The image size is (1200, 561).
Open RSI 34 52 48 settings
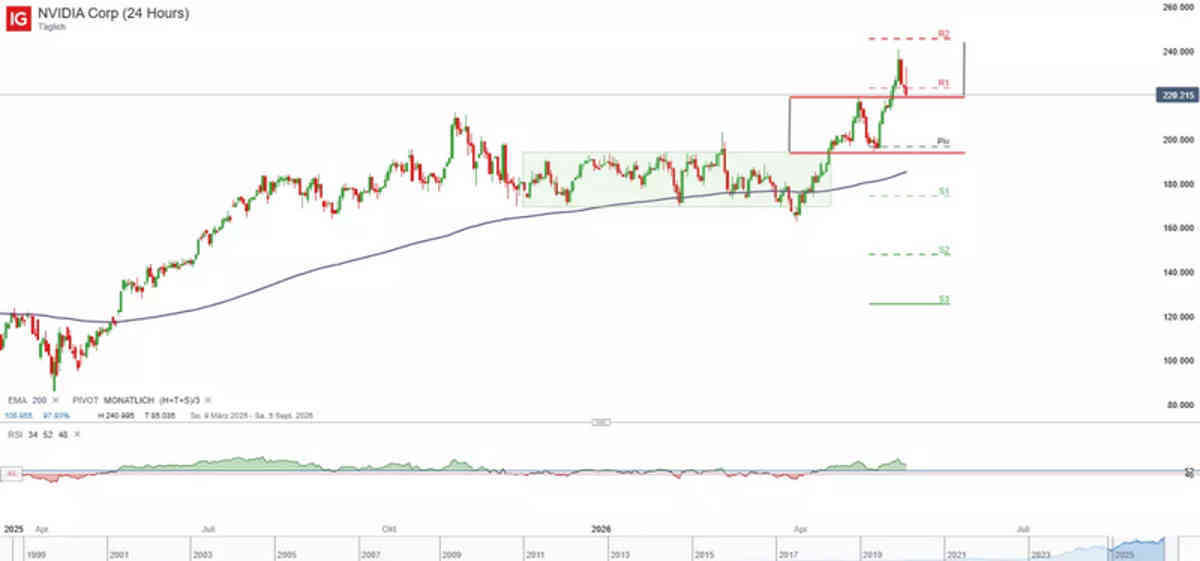[x=37, y=434]
